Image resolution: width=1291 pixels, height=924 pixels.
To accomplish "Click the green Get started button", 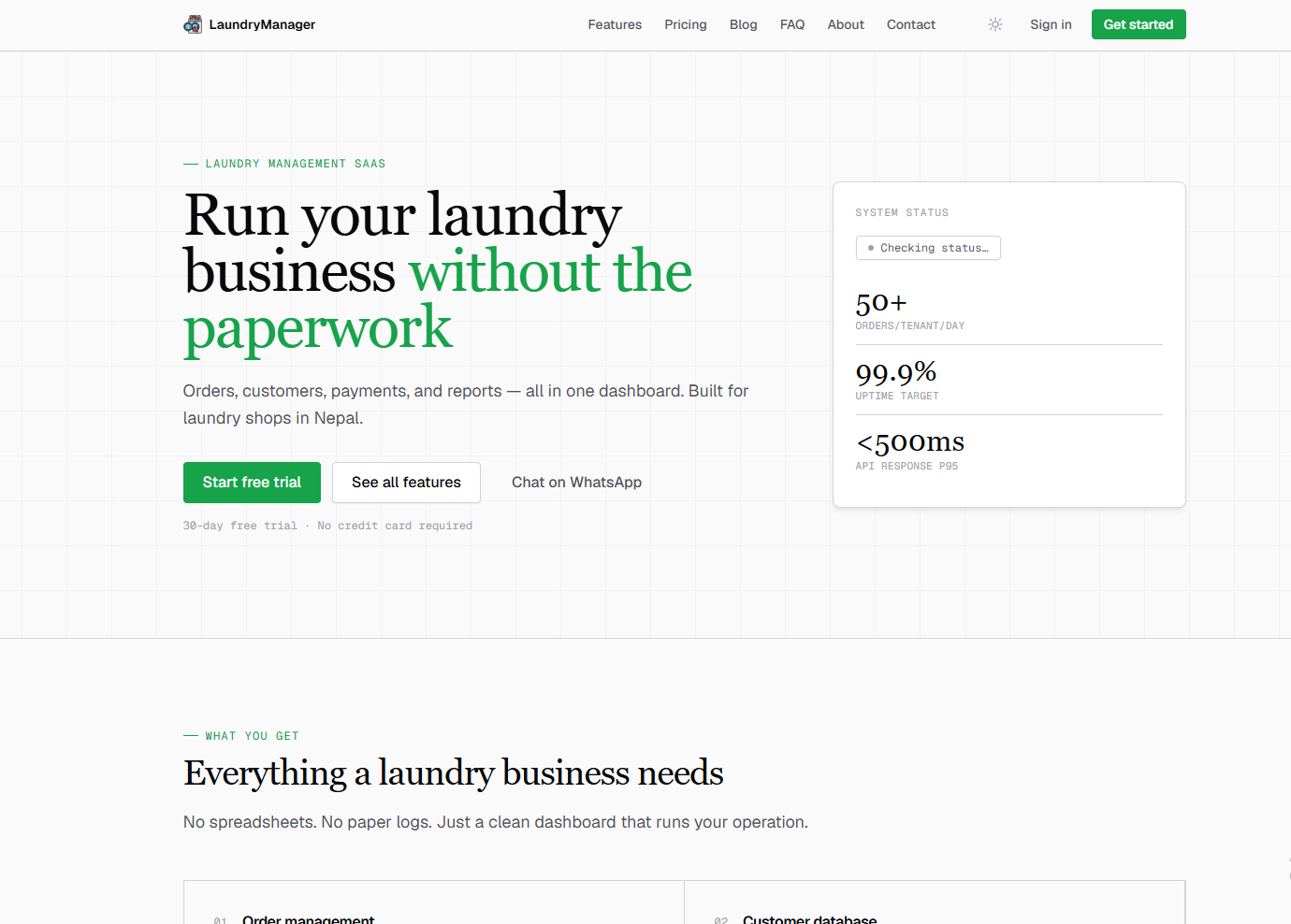I will click(1139, 24).
